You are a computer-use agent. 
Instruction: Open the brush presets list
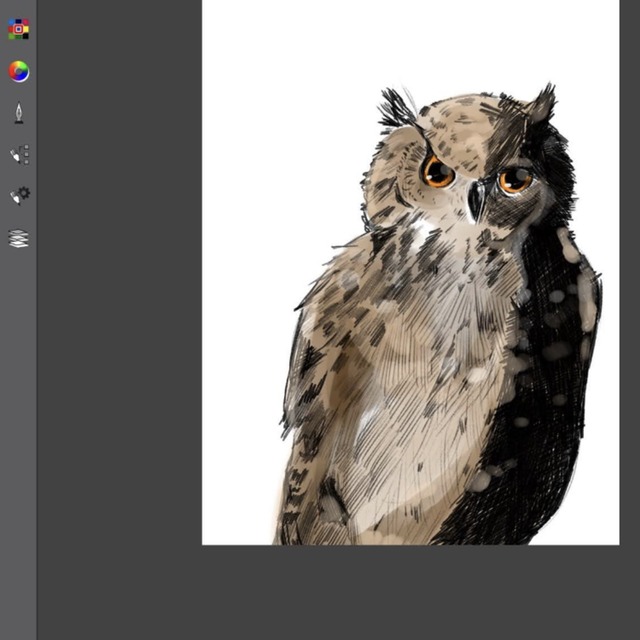(19, 155)
